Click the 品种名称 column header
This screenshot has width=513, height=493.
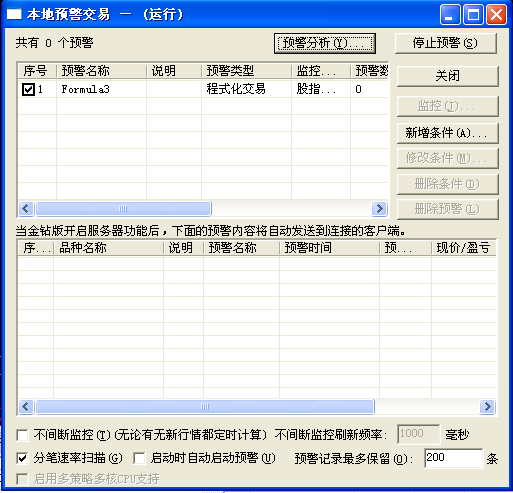pos(108,248)
